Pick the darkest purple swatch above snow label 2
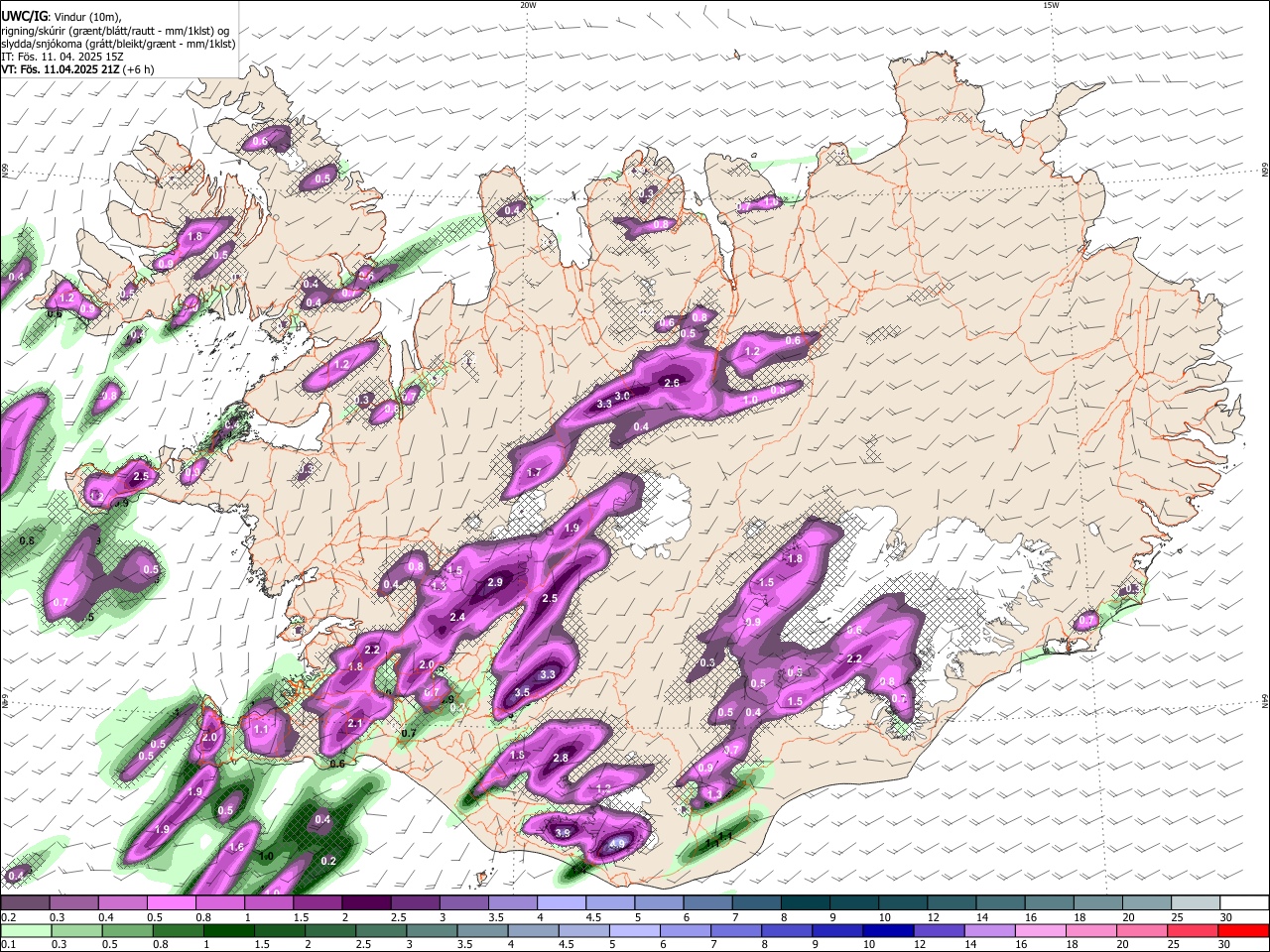Image resolution: width=1270 pixels, height=952 pixels. [365, 902]
